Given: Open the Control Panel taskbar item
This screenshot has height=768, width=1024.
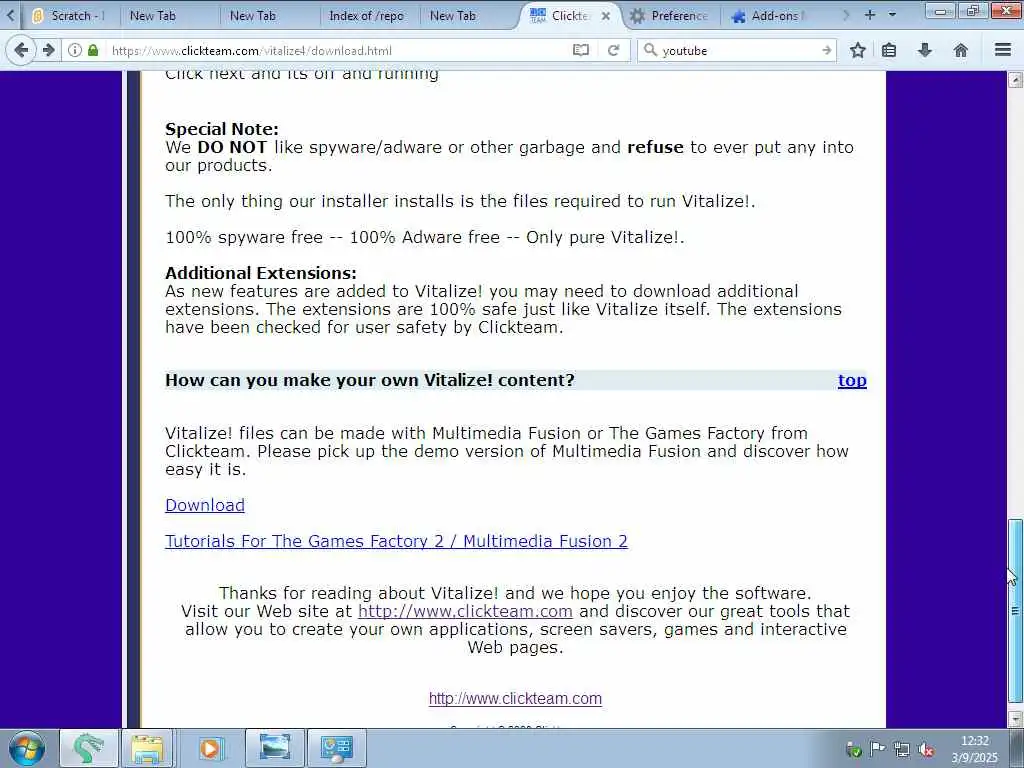Looking at the screenshot, I should [x=336, y=748].
